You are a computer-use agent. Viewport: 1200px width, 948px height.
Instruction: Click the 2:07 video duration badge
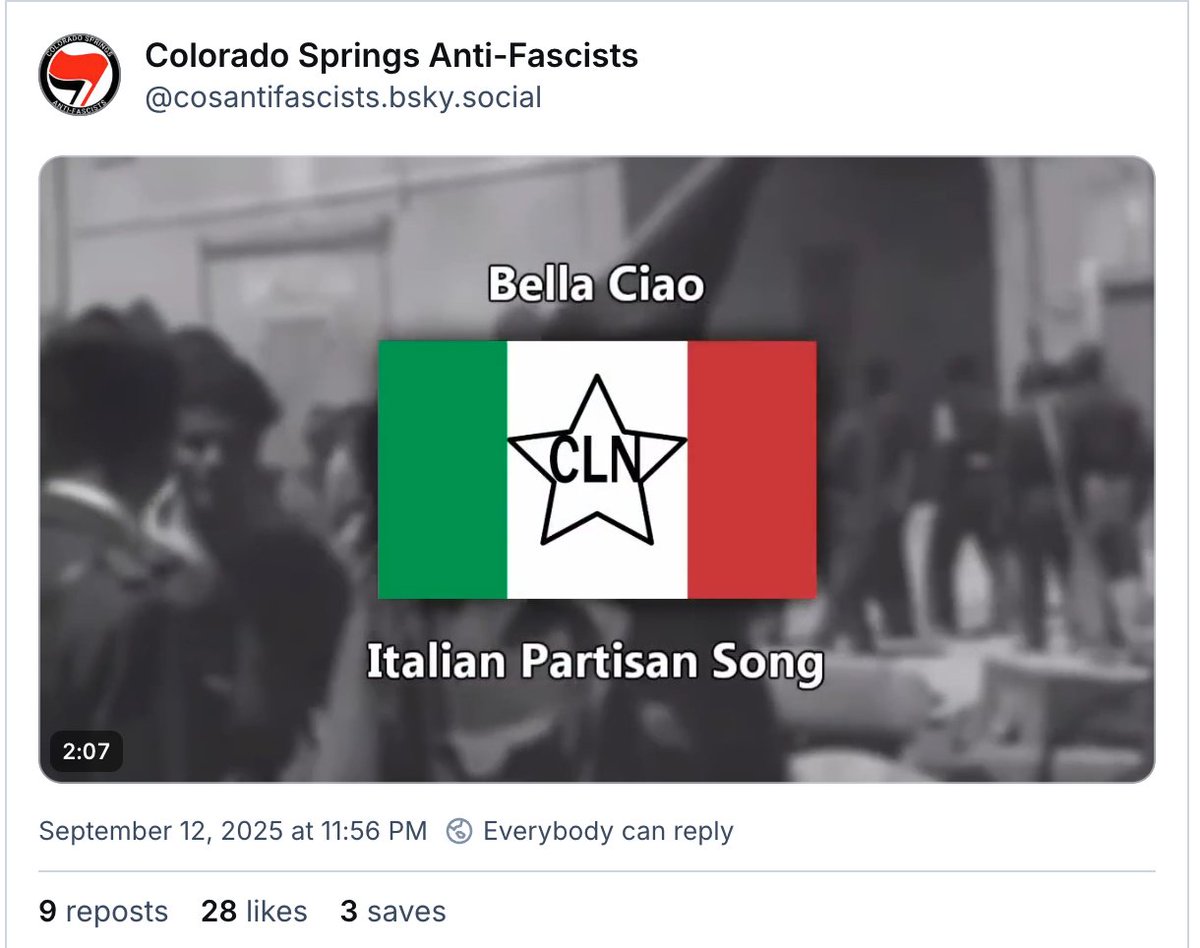click(86, 750)
